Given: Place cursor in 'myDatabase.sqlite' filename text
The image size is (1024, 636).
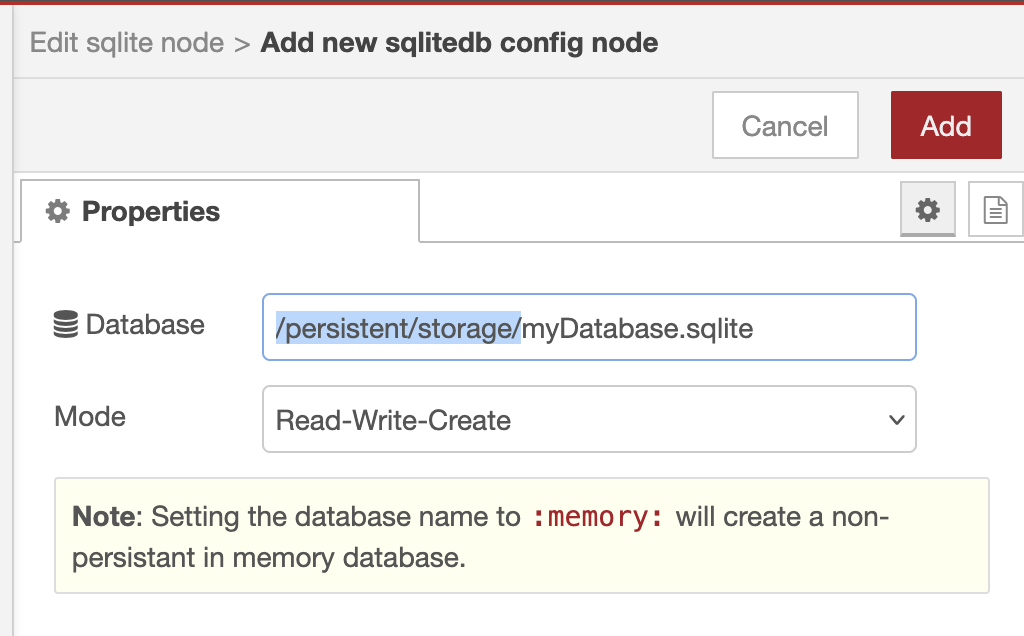Looking at the screenshot, I should pos(637,327).
